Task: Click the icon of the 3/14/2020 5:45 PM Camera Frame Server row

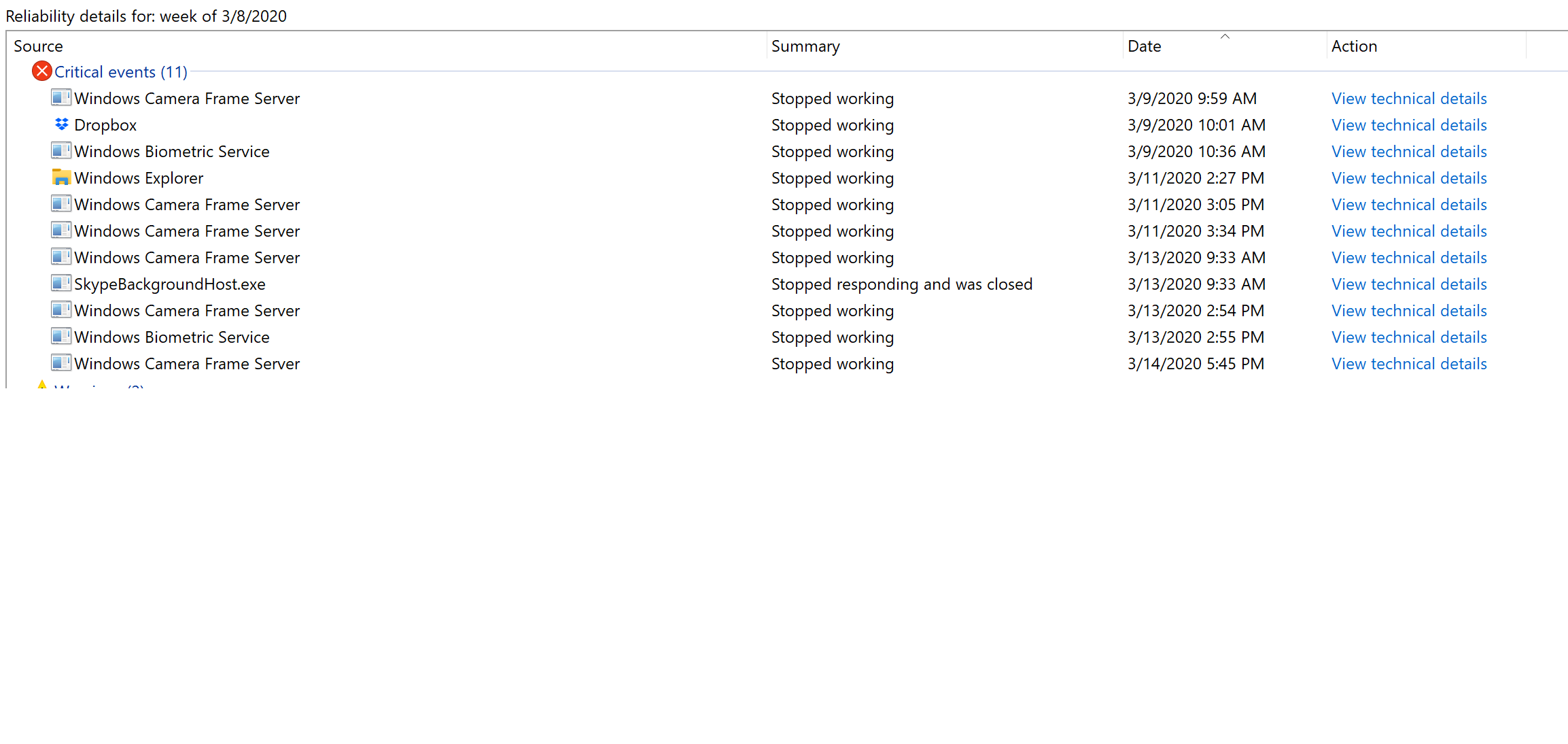Action: tap(61, 362)
